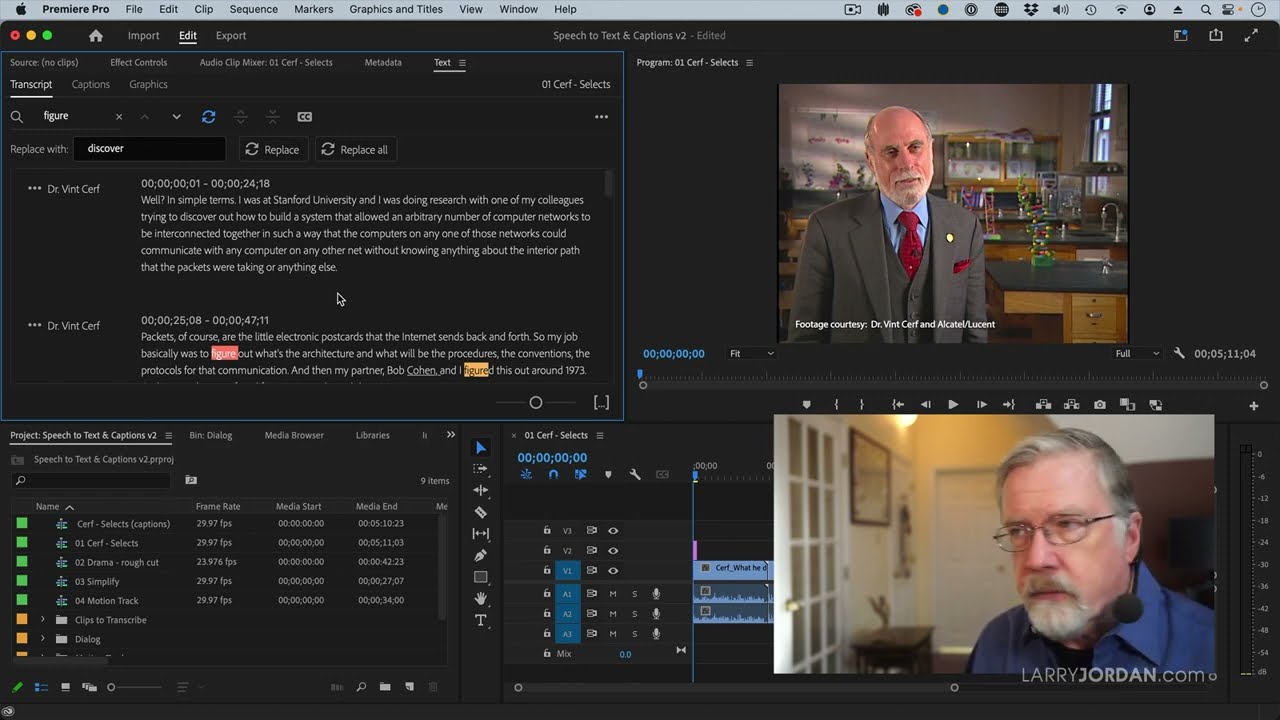Click Replace button

(x=273, y=149)
